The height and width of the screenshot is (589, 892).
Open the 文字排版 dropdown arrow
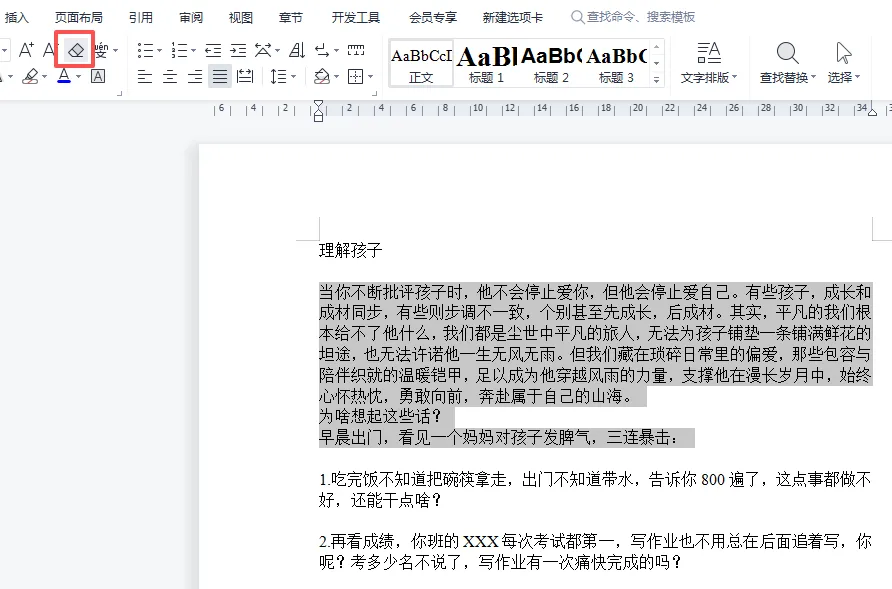[734, 77]
